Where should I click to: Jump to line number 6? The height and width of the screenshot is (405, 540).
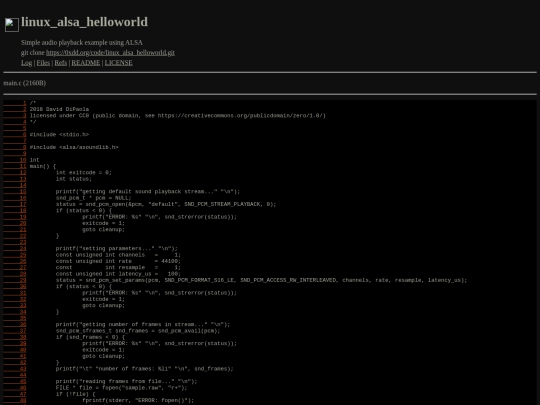coord(15,135)
